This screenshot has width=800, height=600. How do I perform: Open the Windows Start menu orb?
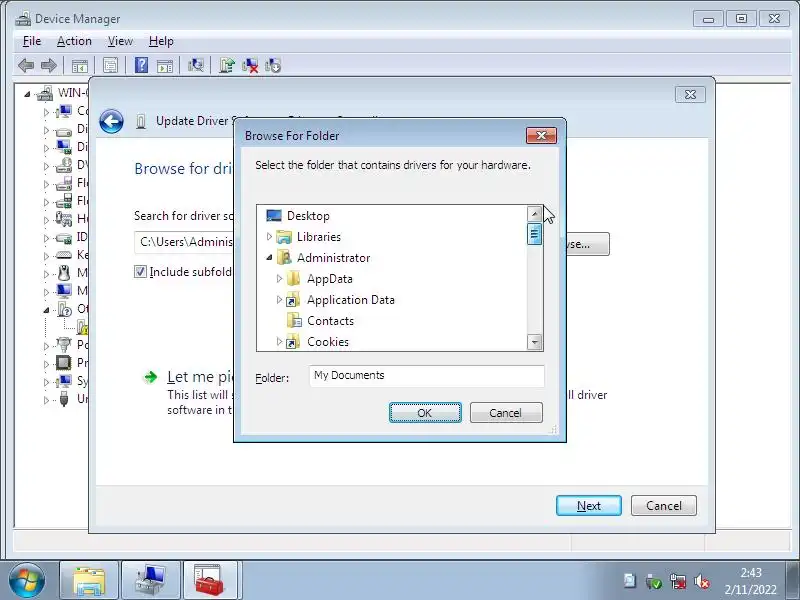pos(26,580)
